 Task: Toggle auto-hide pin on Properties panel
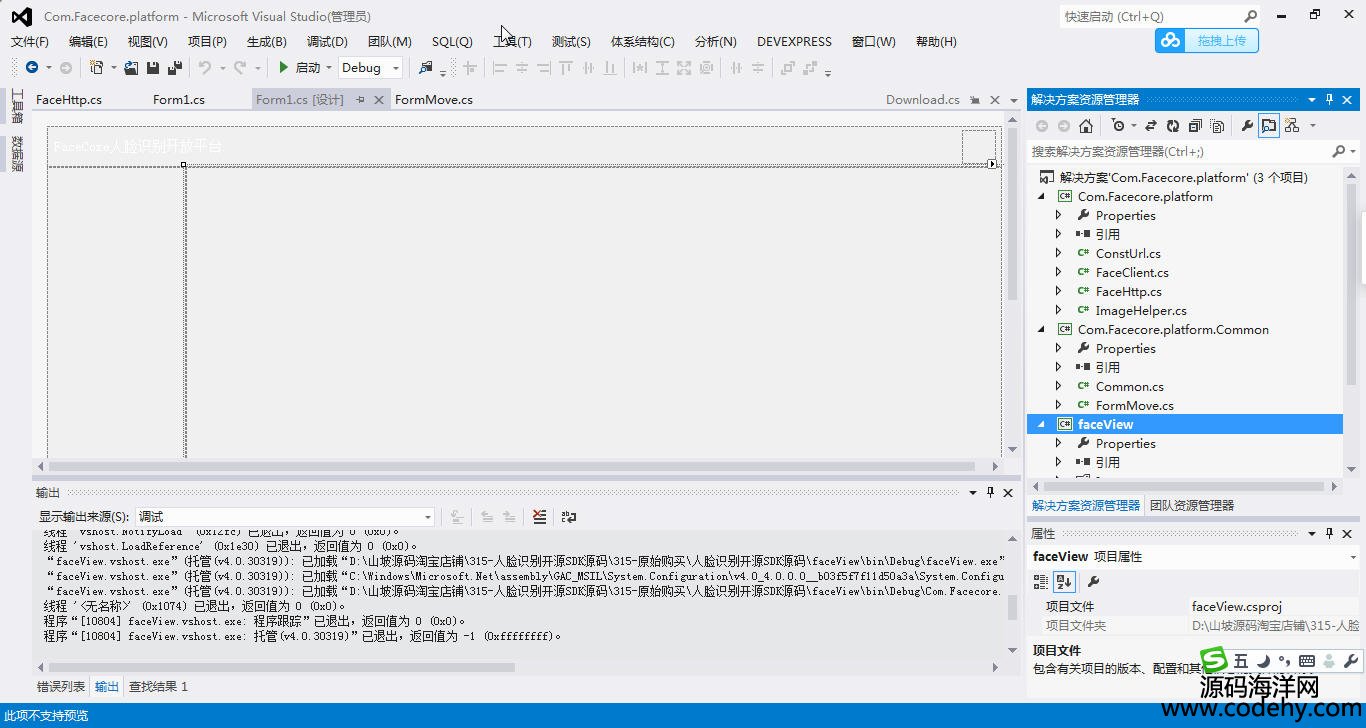click(x=1329, y=533)
